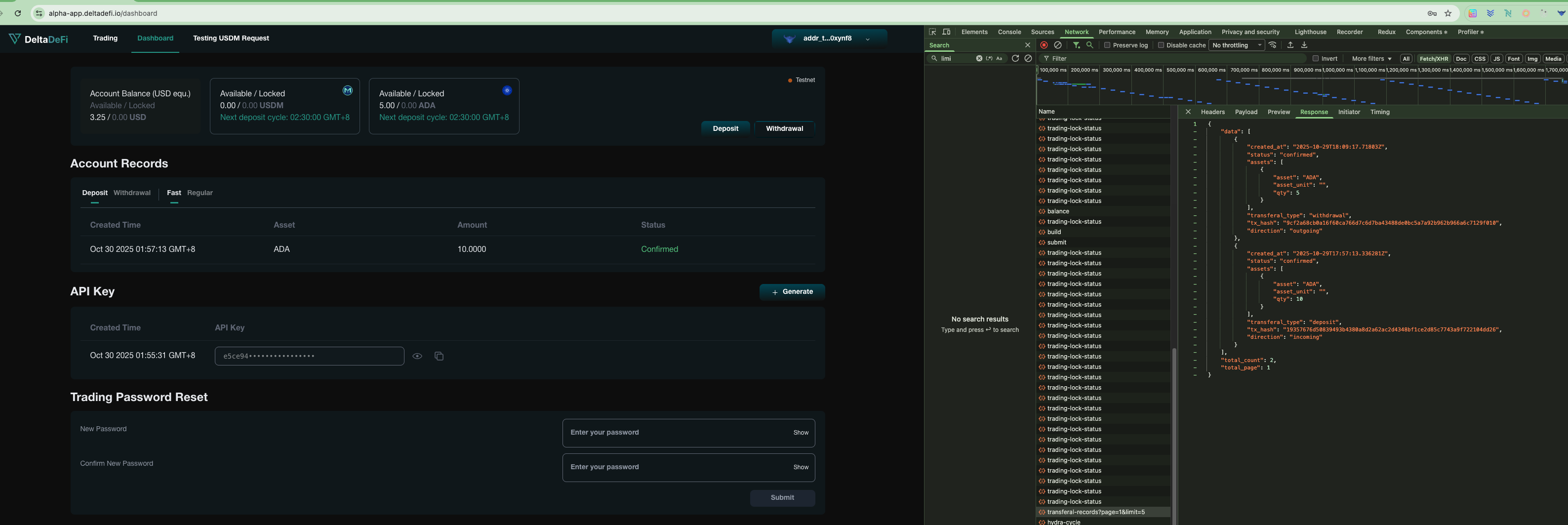This screenshot has height=525, width=1568.
Task: Click the import HAR upload icon
Action: [x=1290, y=45]
